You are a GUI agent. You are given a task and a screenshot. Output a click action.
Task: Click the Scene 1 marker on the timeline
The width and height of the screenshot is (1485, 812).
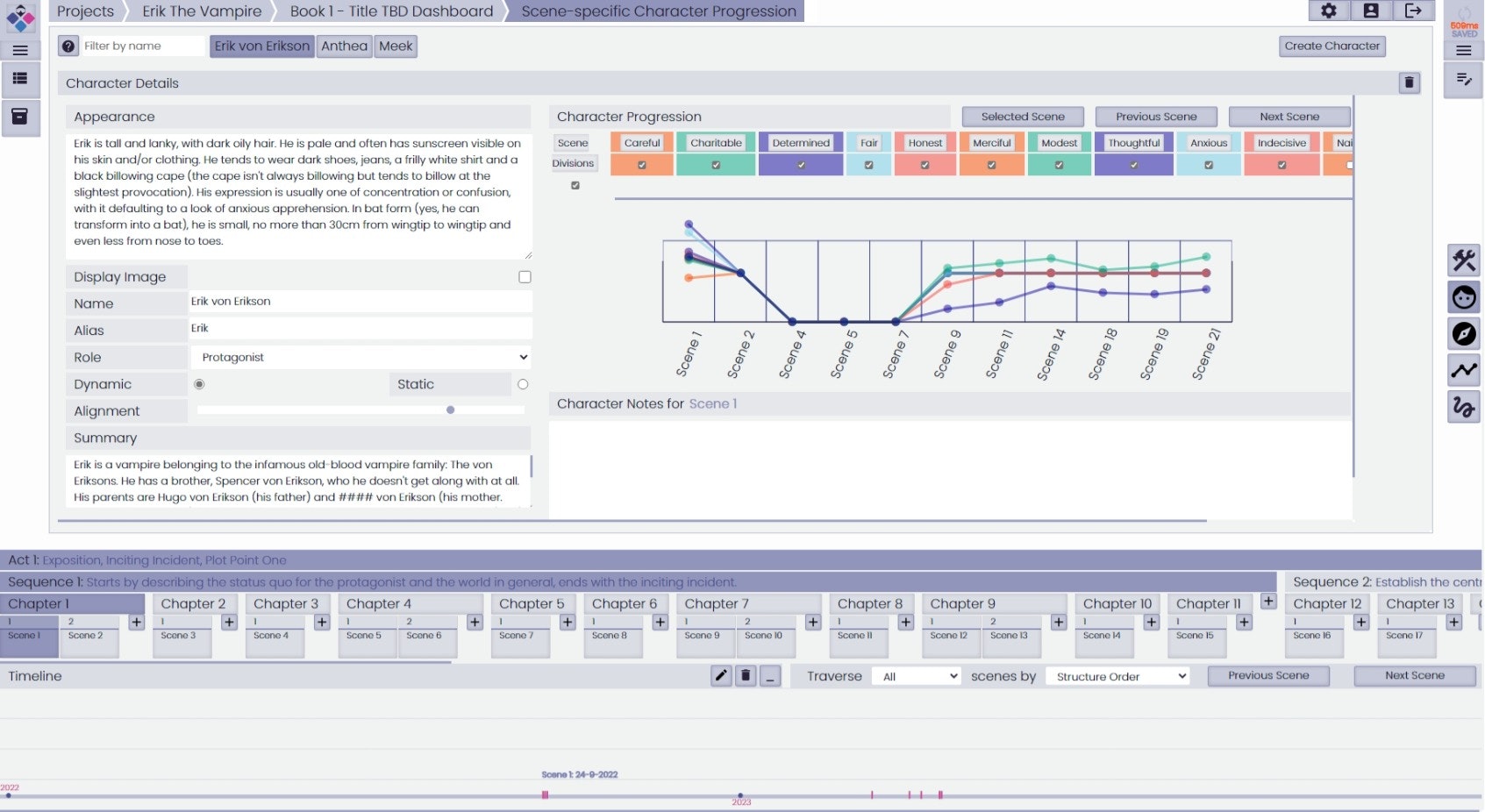(545, 794)
